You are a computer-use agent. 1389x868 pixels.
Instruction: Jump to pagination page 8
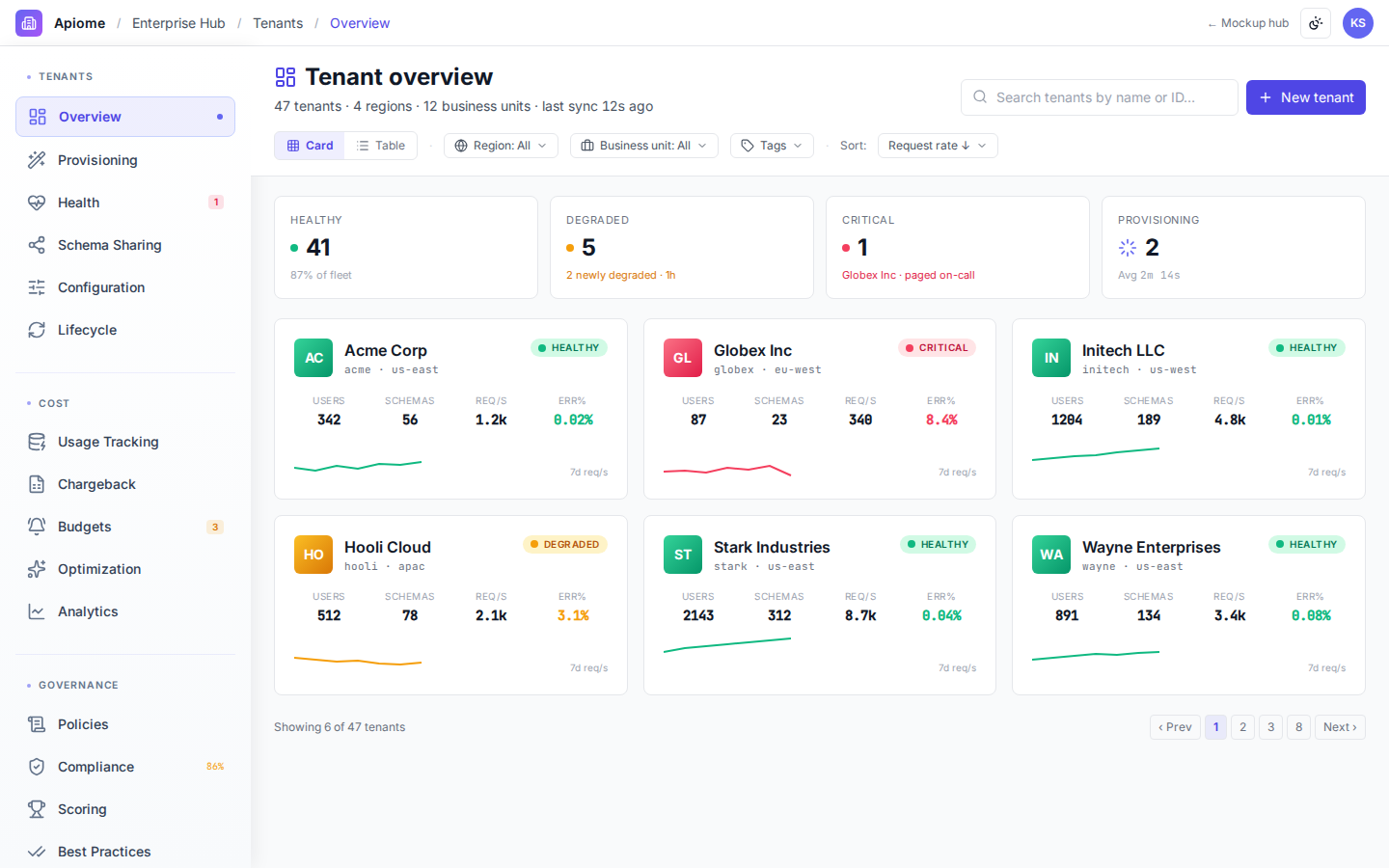click(x=1298, y=727)
